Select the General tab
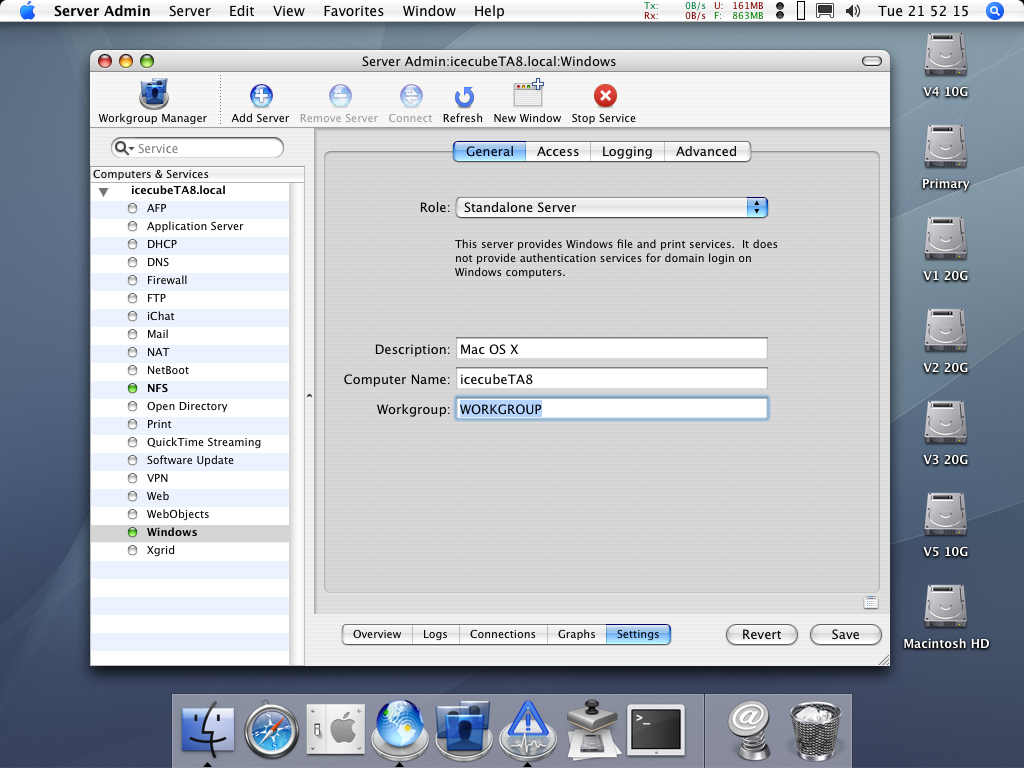This screenshot has height=768, width=1024. pos(490,152)
